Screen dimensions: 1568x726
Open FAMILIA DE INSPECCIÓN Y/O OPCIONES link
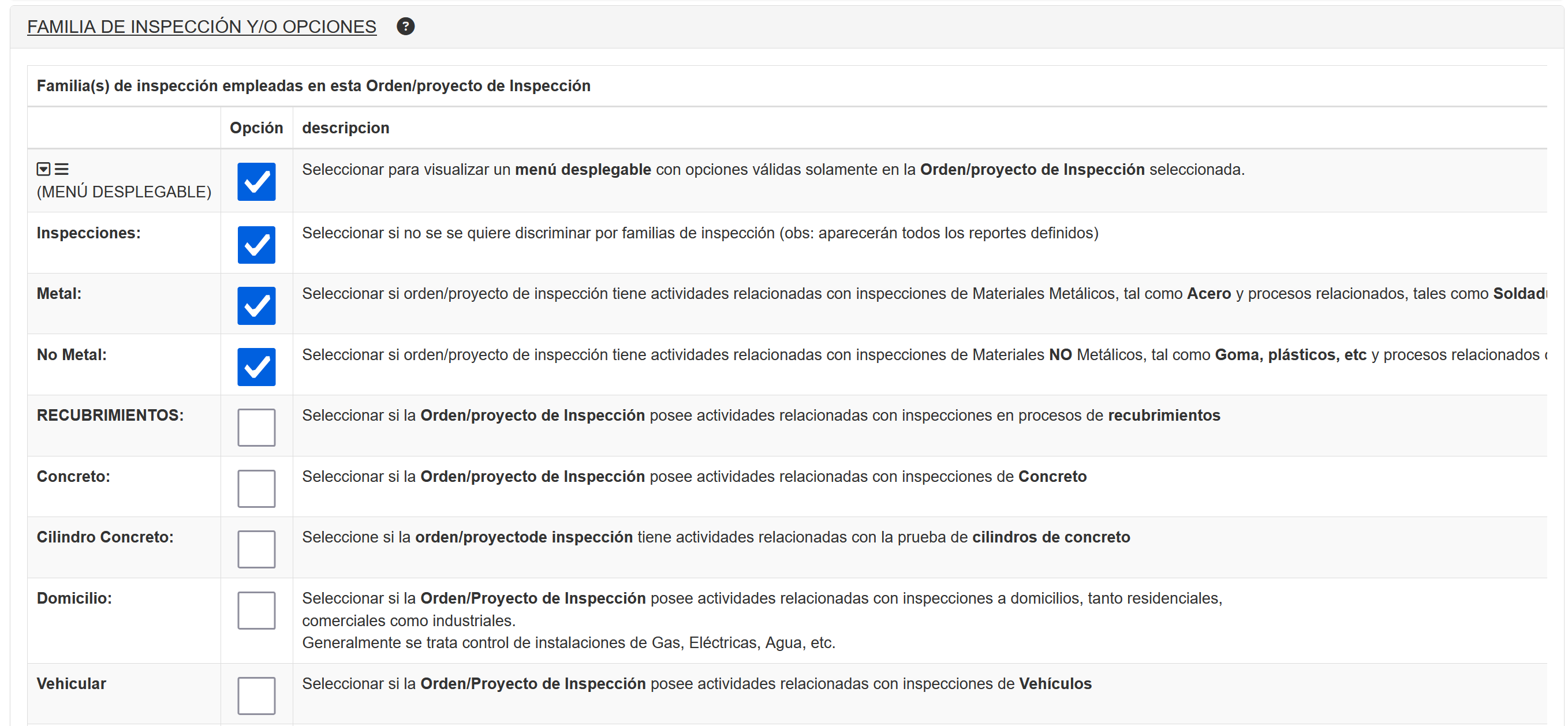[201, 27]
